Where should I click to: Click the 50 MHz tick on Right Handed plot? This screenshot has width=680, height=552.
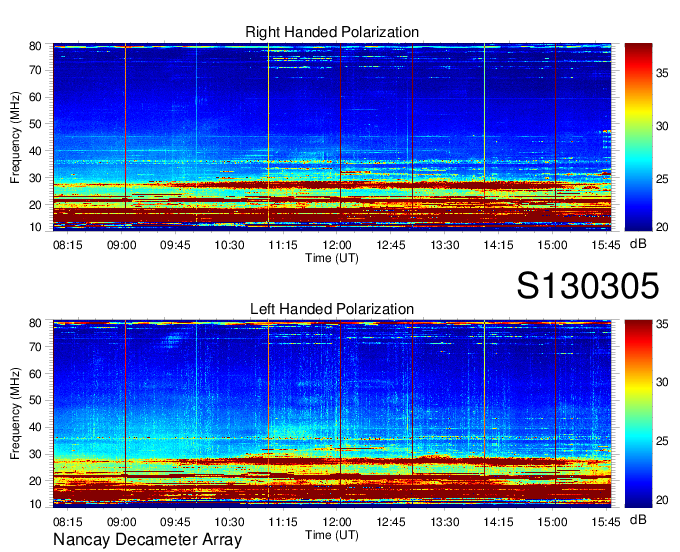(x=35, y=124)
